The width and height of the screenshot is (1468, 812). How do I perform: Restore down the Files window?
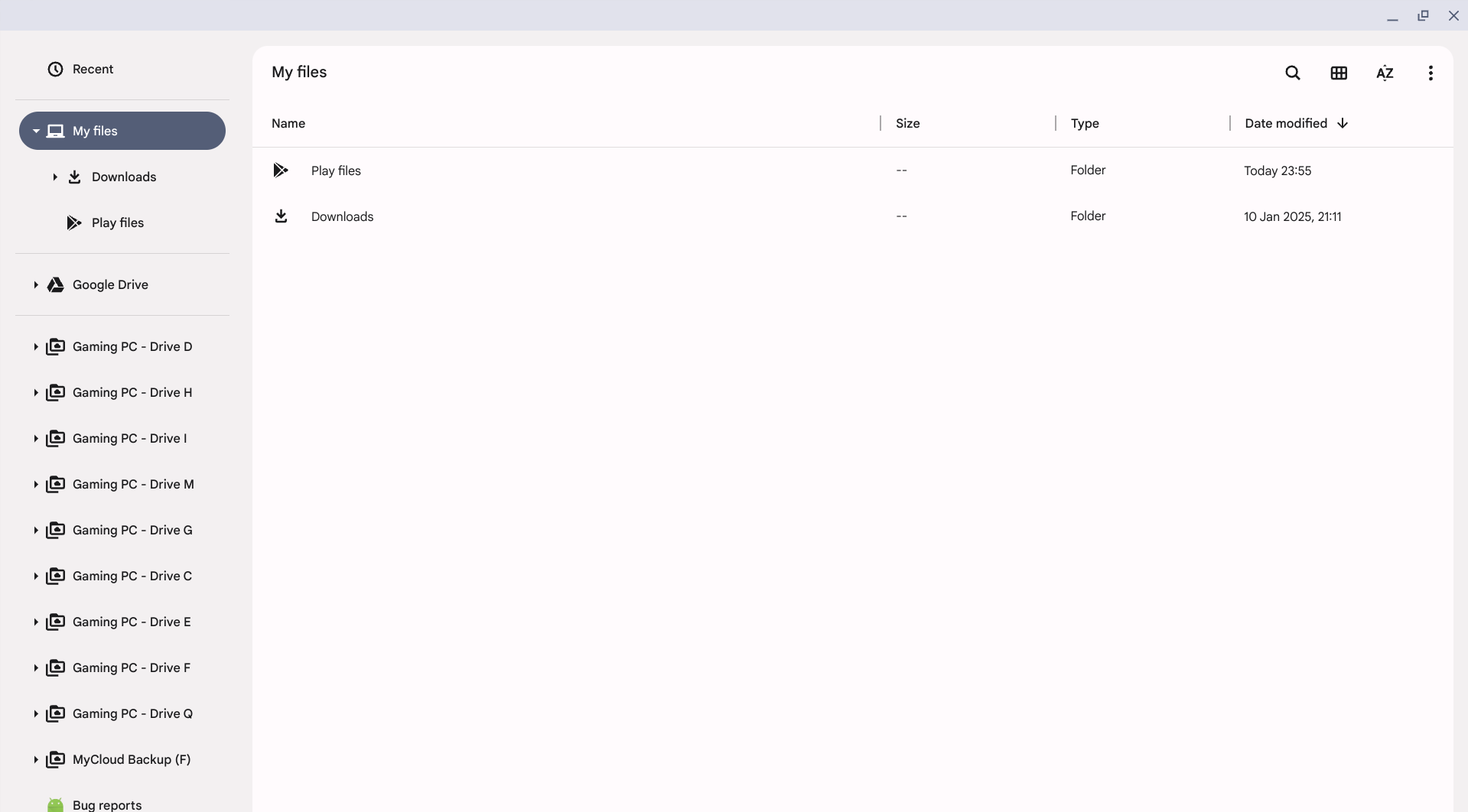click(x=1422, y=15)
